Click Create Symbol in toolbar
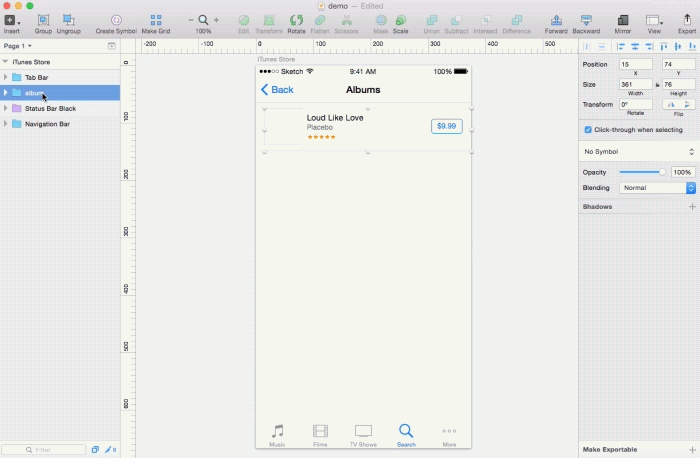Screen dimensions: 700x458 (116, 24)
